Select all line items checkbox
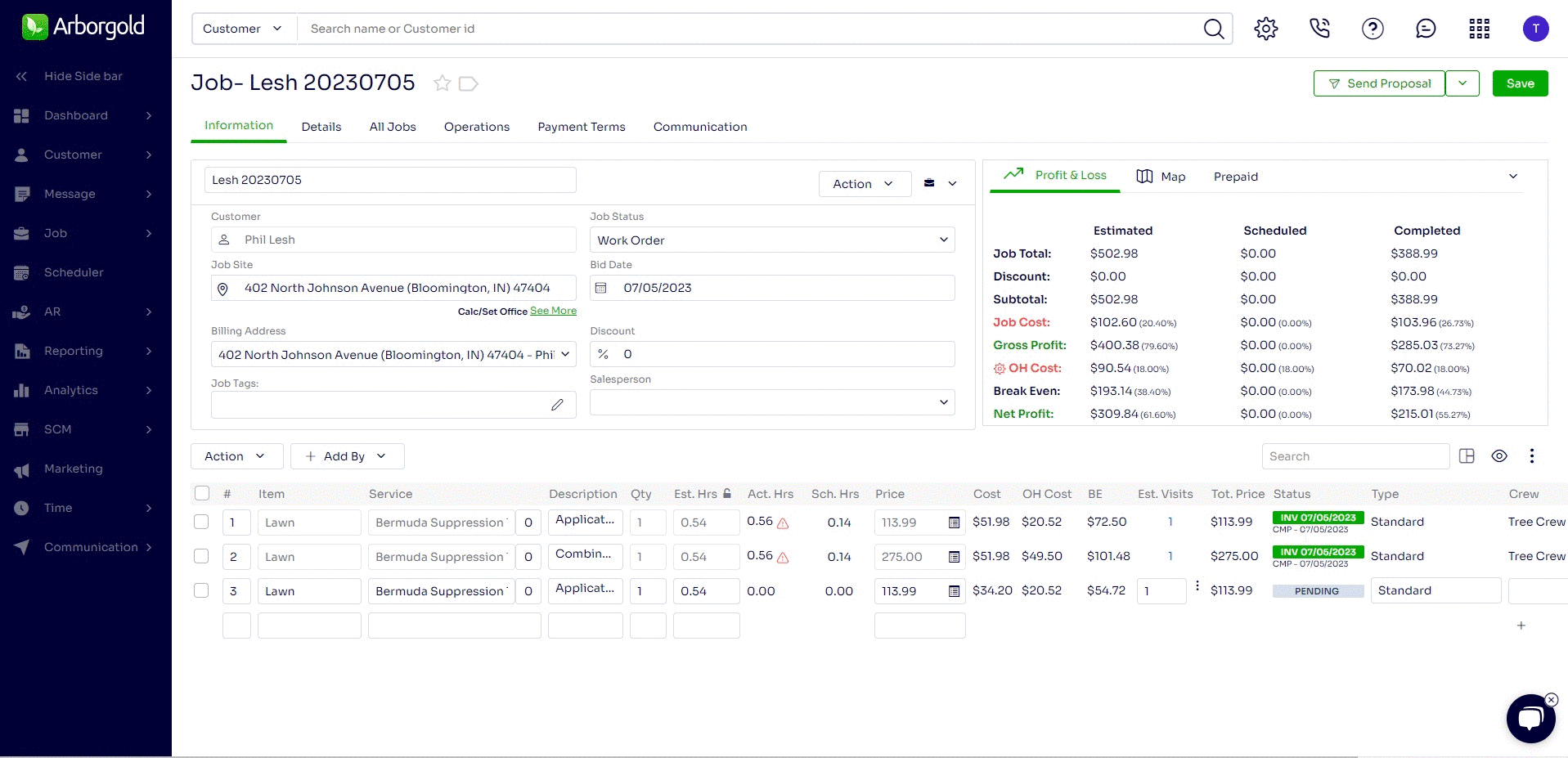1568x758 pixels. (201, 493)
